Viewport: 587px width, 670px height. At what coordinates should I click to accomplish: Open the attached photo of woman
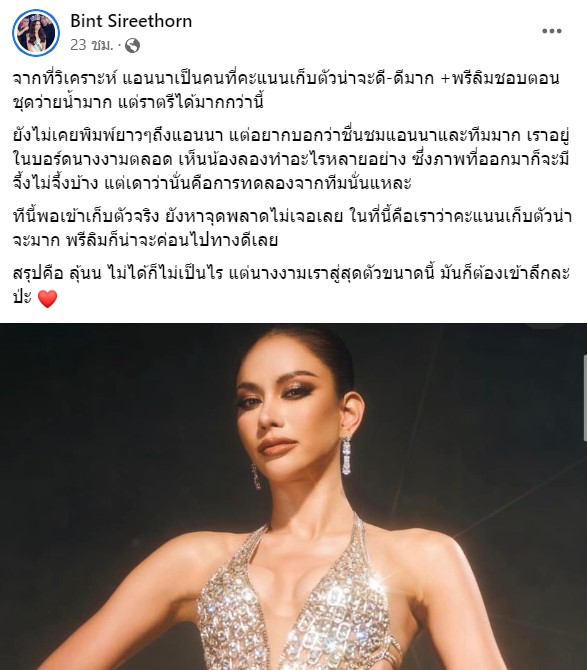pyautogui.click(x=294, y=497)
